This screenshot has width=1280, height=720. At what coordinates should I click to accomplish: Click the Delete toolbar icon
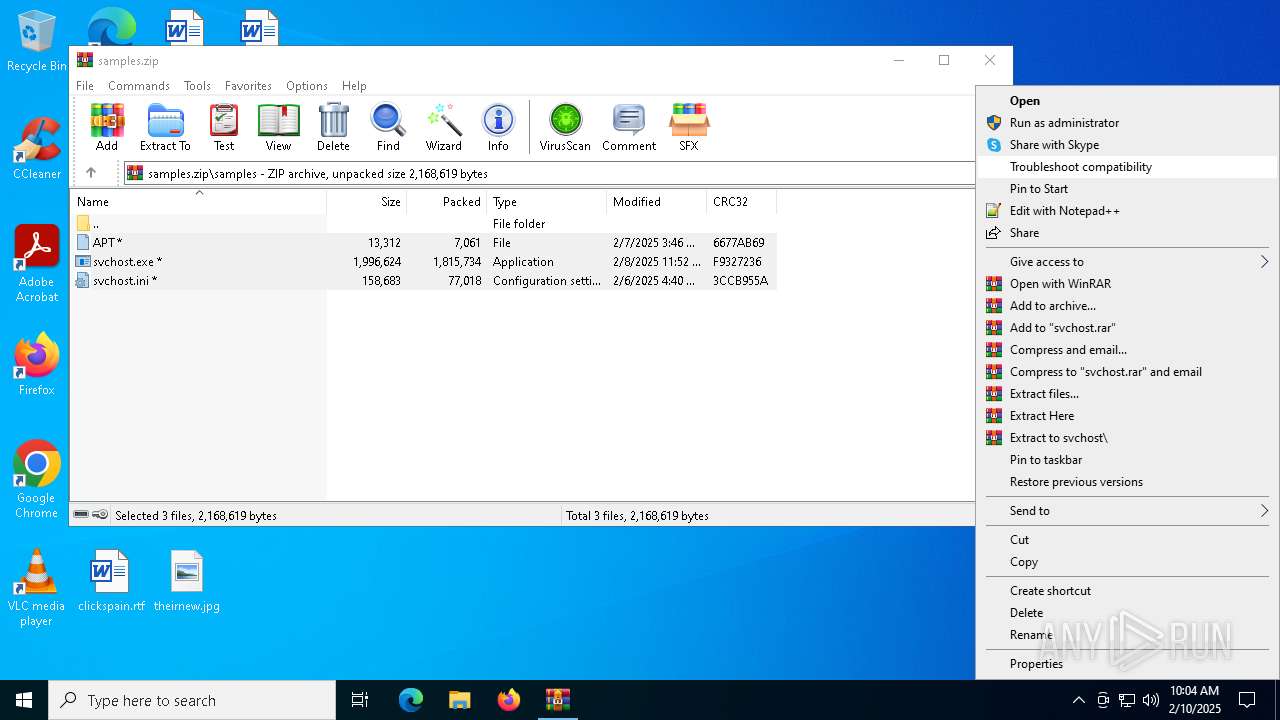pos(333,127)
